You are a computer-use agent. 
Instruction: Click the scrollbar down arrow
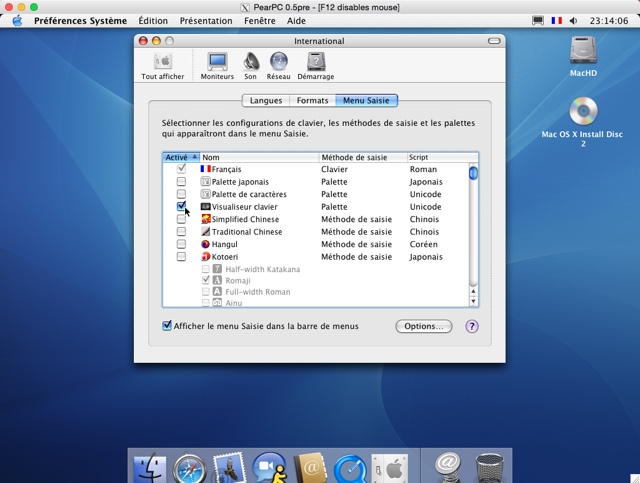[x=473, y=302]
